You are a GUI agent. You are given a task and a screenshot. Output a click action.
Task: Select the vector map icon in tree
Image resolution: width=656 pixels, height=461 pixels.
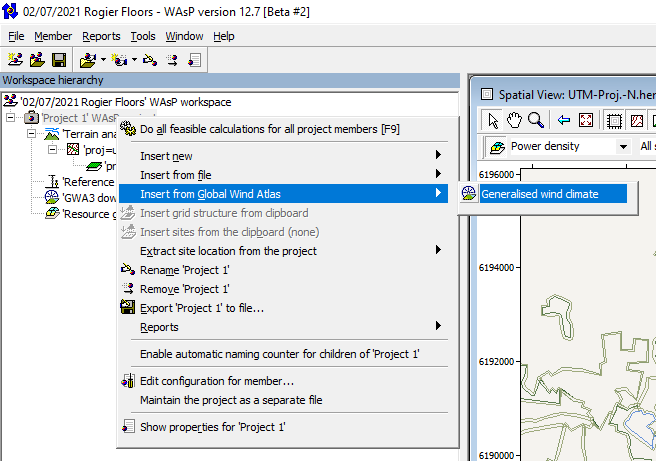pyautogui.click(x=73, y=149)
